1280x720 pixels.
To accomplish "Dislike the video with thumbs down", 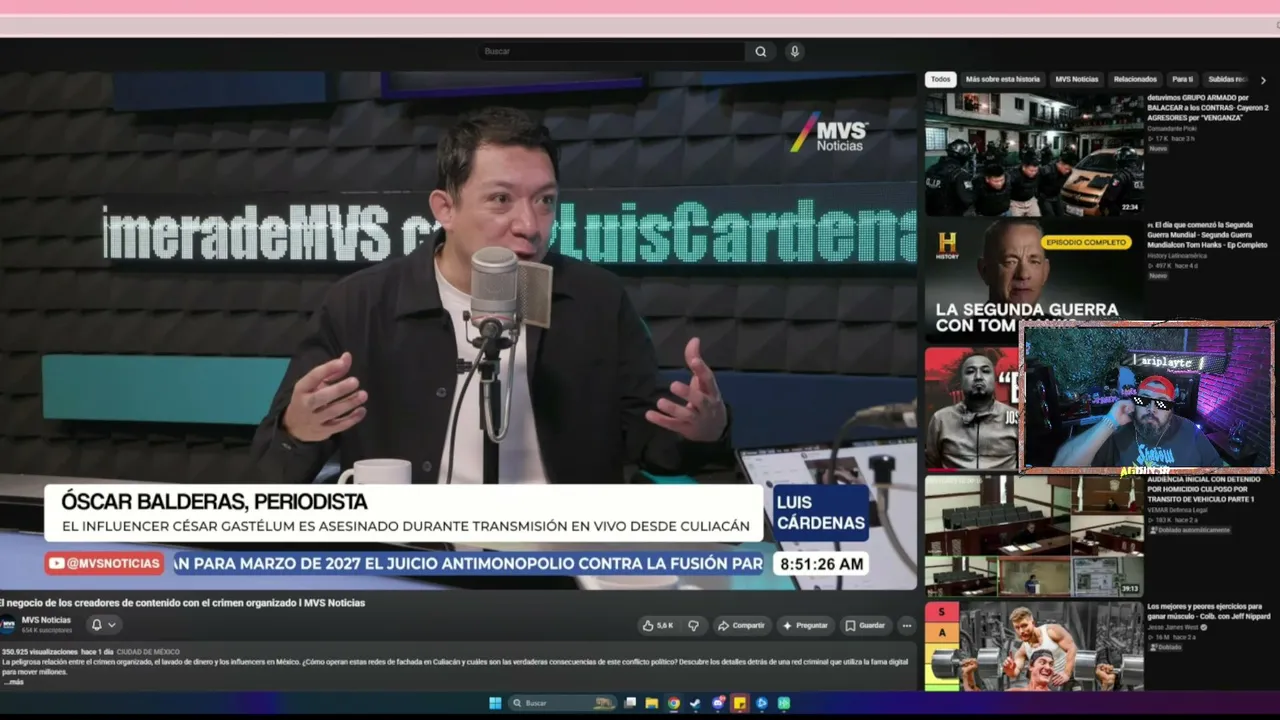I will point(693,626).
